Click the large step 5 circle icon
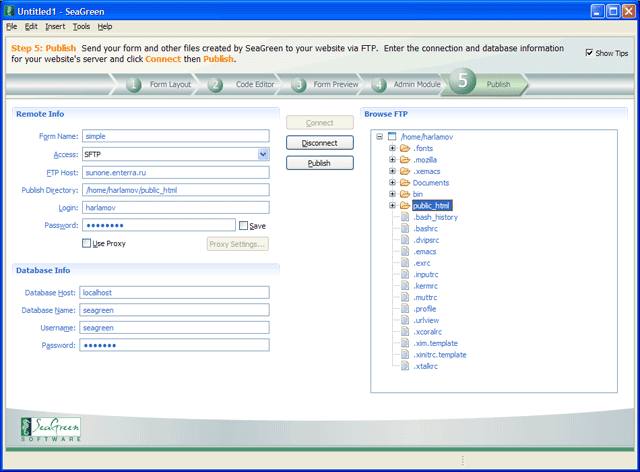 coord(462,80)
